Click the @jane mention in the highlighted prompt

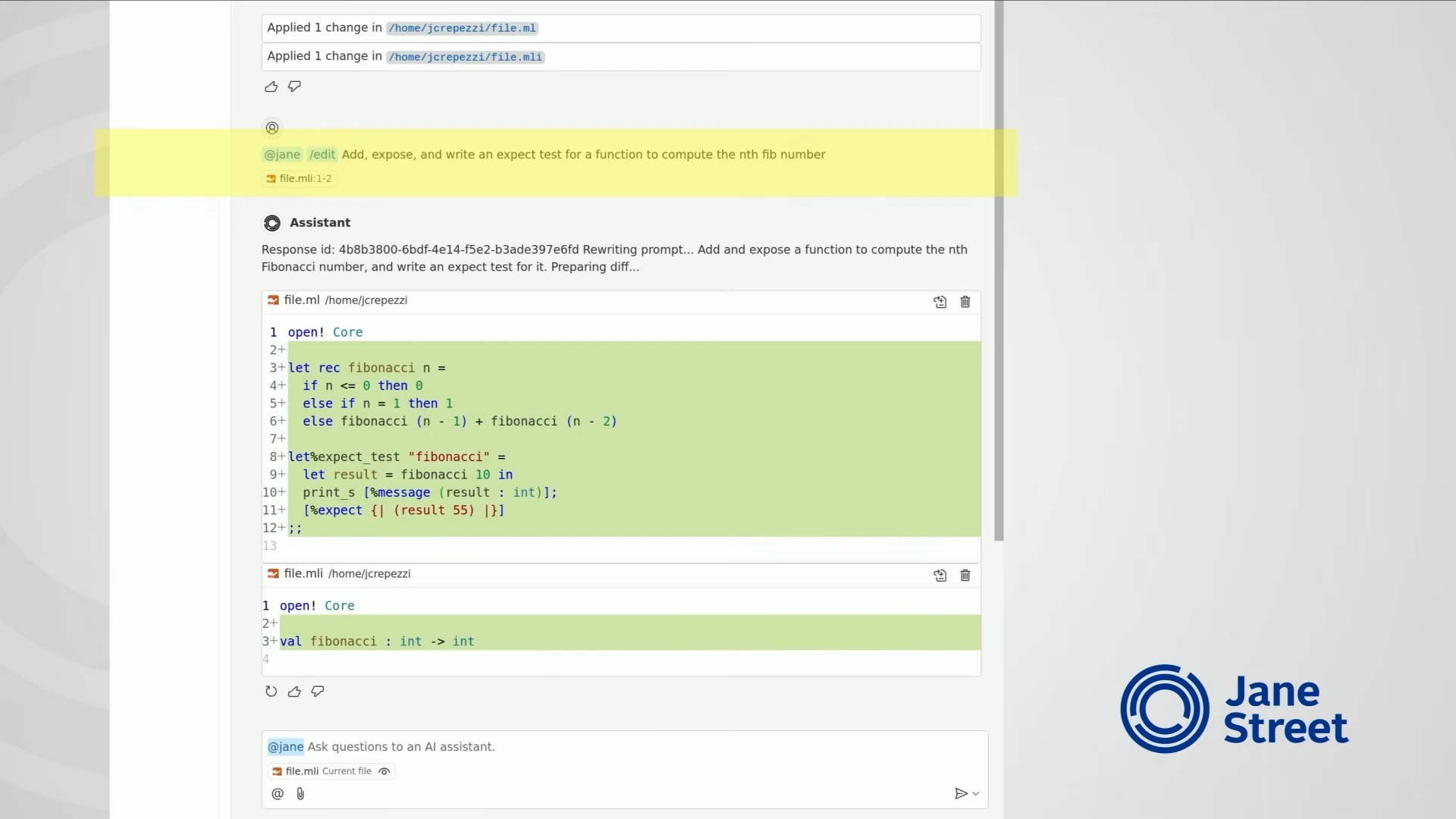pyautogui.click(x=282, y=155)
